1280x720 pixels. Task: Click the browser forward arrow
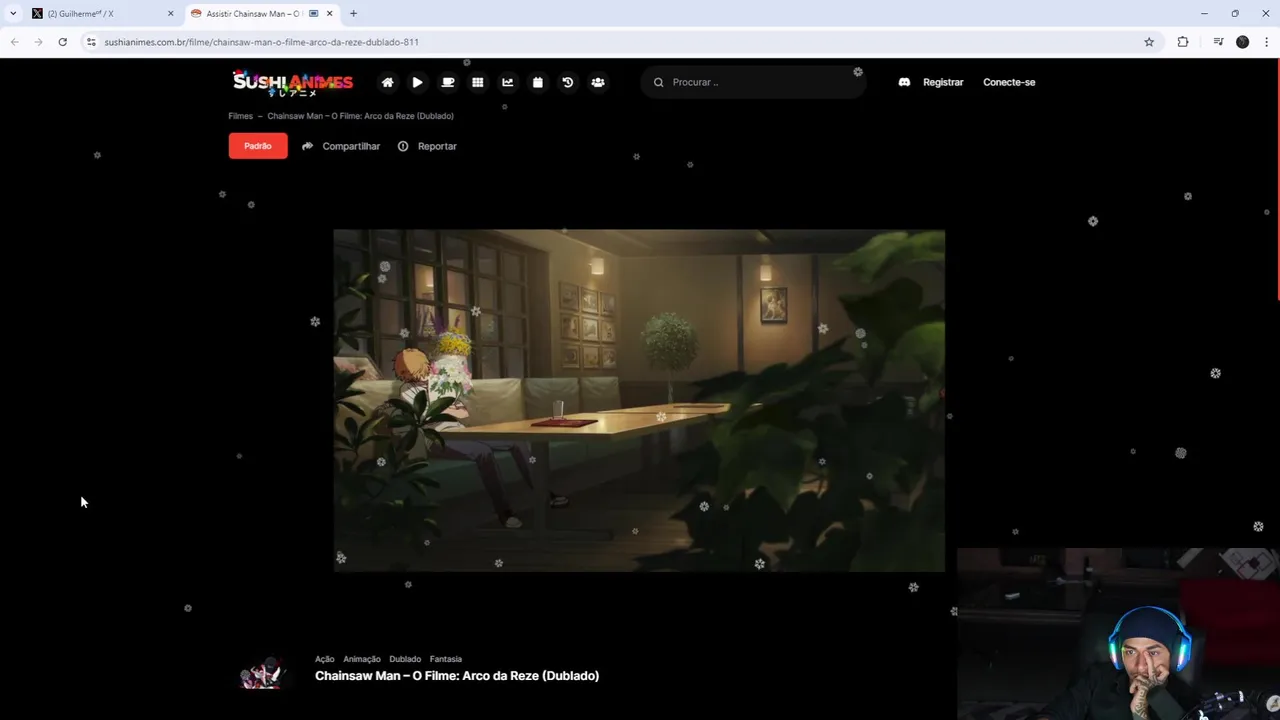pos(38,42)
